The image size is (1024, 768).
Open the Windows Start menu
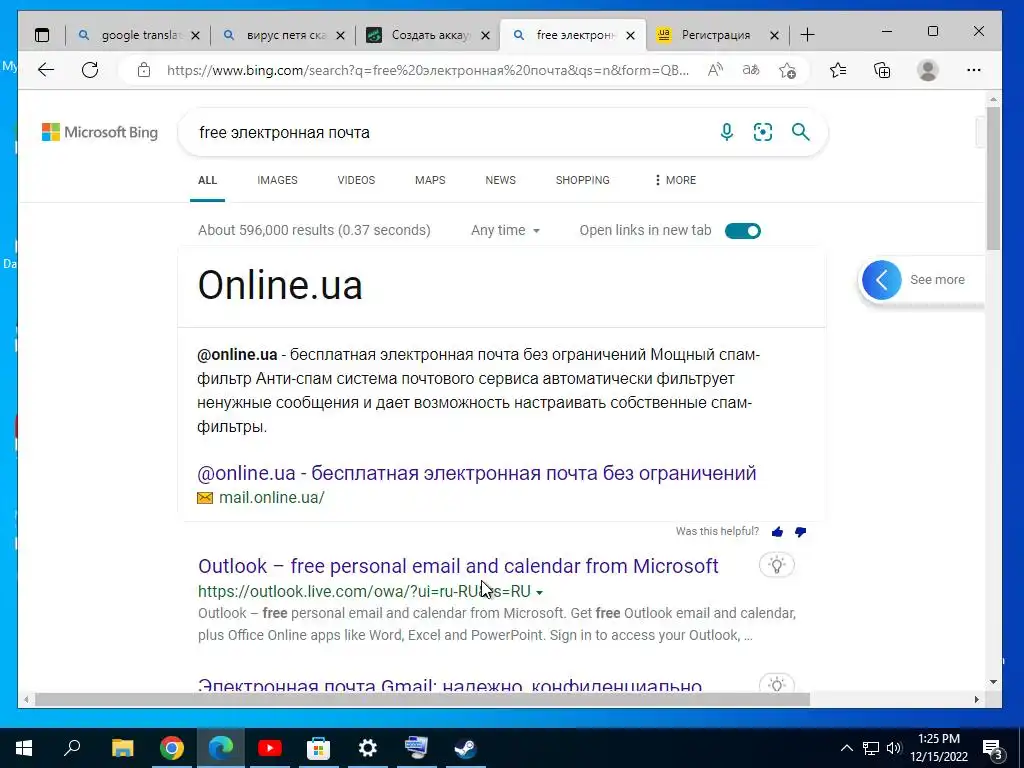coord(24,748)
